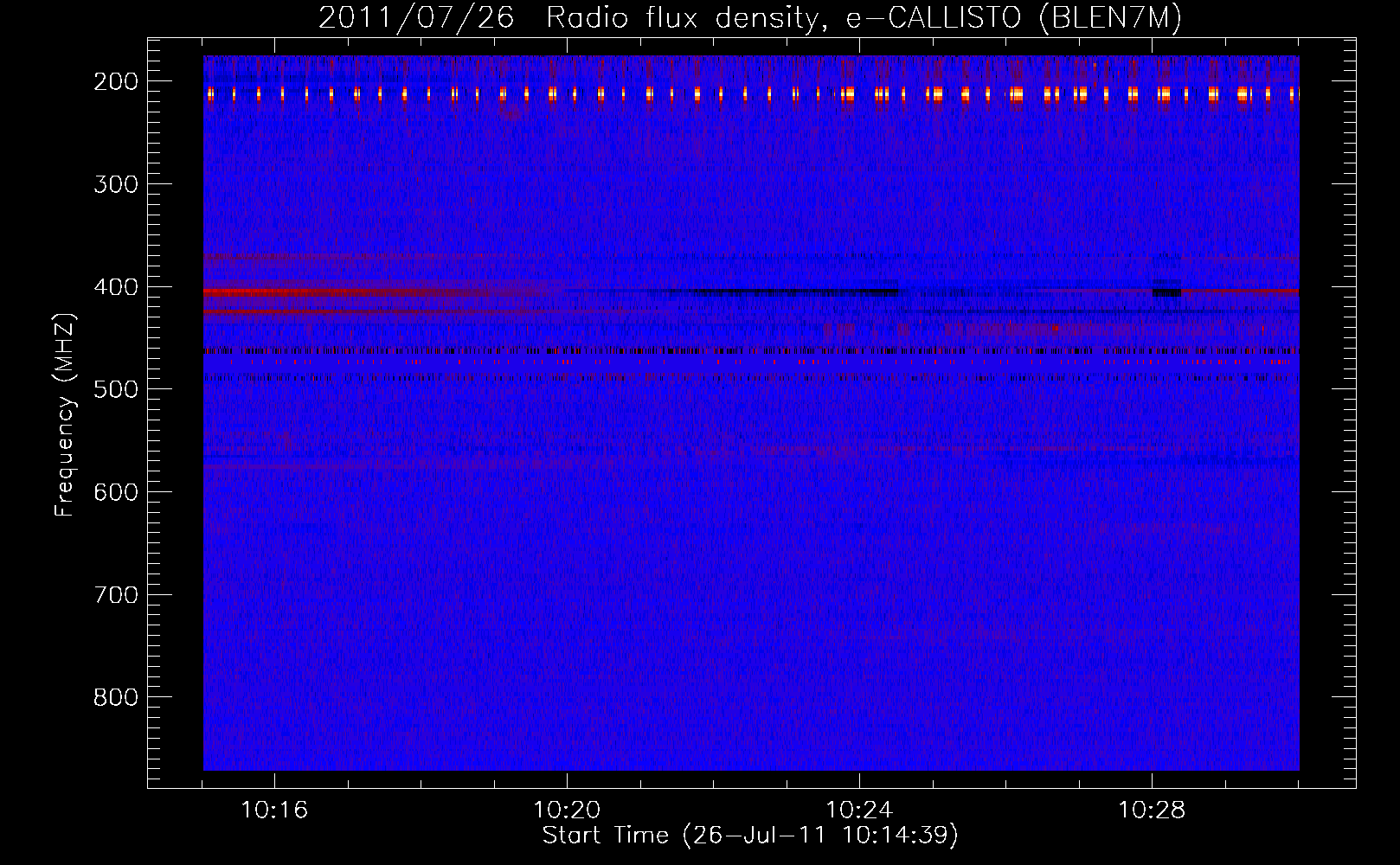Screen dimensions: 1400x865
Task: Click the 400 frequency tick label
Action: 116,287
